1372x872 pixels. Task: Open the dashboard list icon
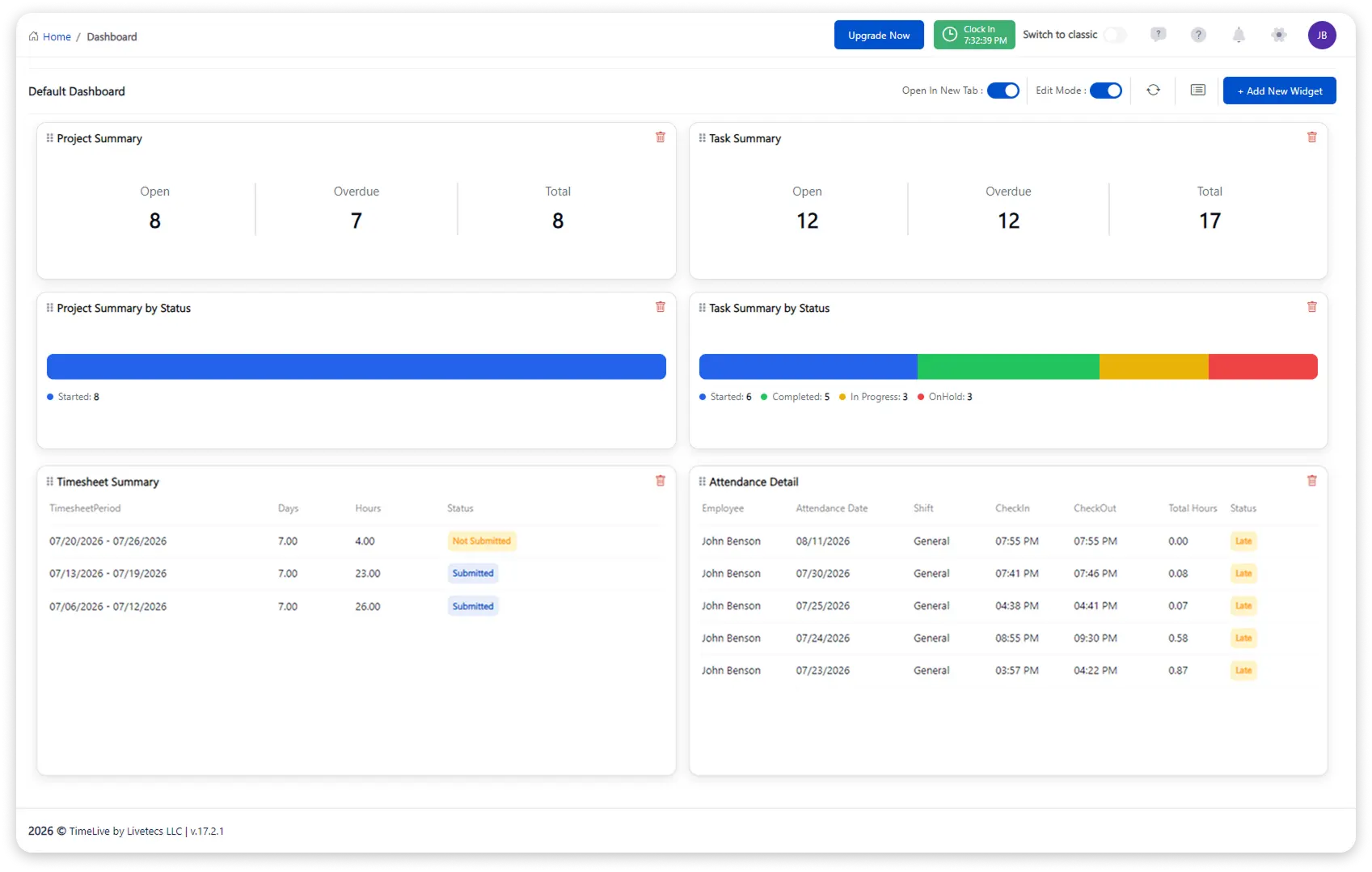tap(1197, 91)
